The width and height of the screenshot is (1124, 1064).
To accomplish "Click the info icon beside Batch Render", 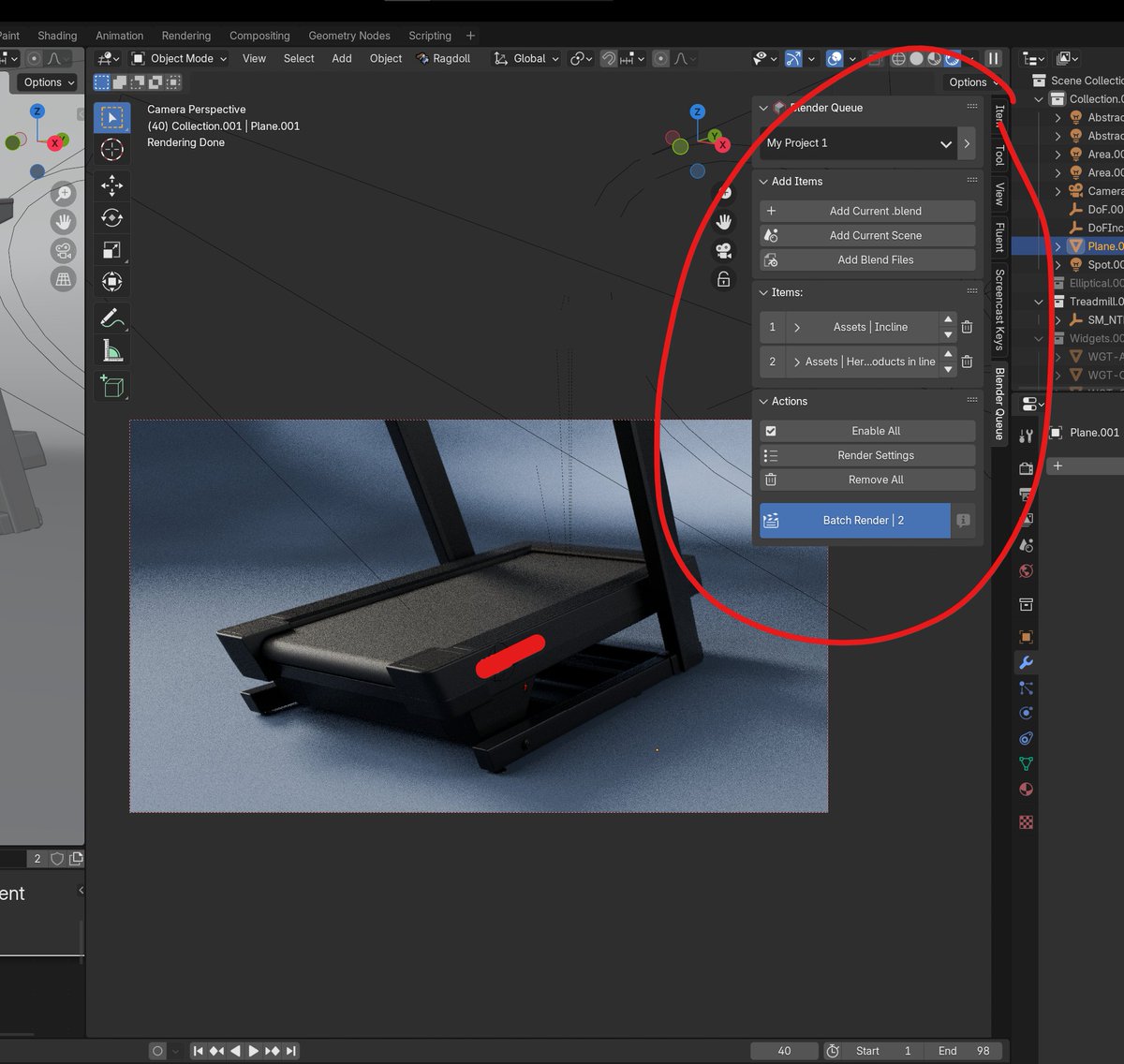I will pos(963,521).
